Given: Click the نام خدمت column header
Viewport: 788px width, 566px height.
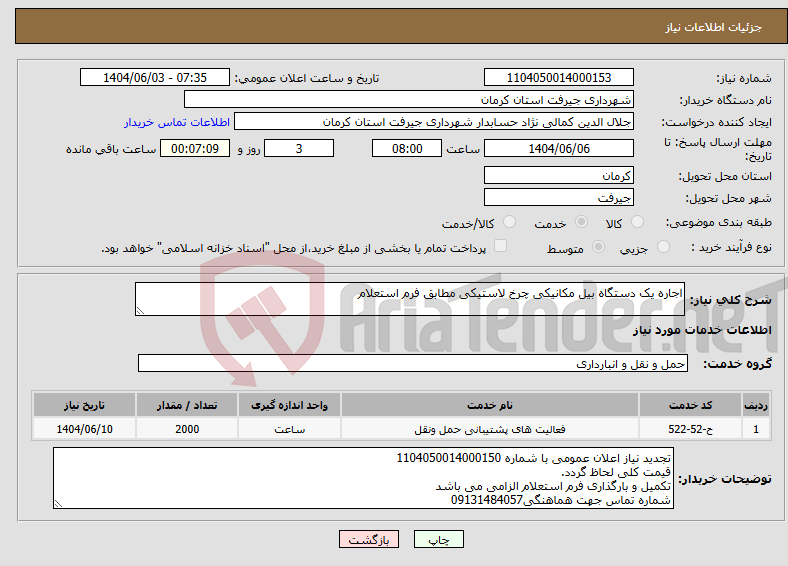Looking at the screenshot, I should point(490,405).
